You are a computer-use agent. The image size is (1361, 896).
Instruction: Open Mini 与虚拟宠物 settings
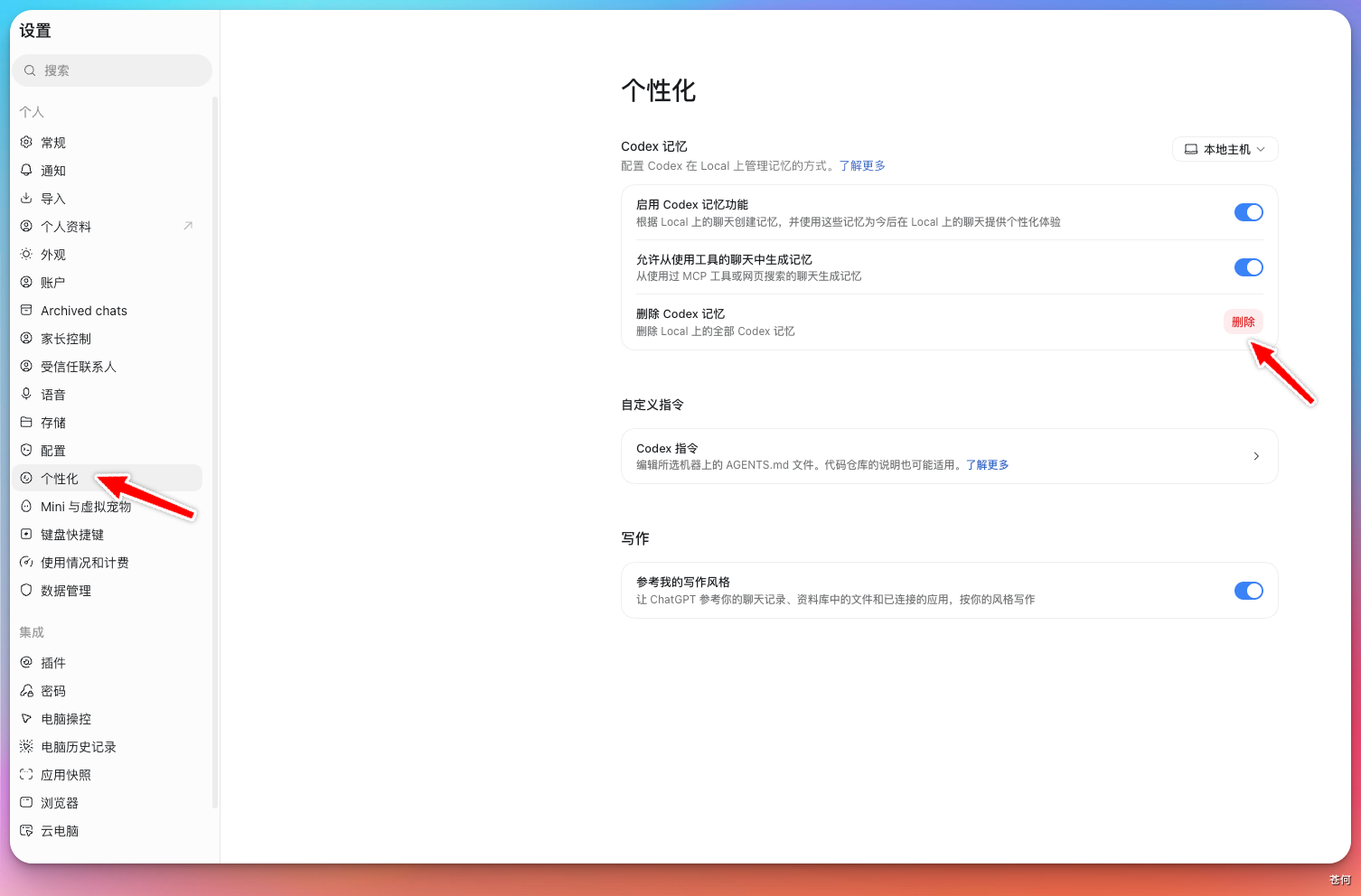coord(108,506)
